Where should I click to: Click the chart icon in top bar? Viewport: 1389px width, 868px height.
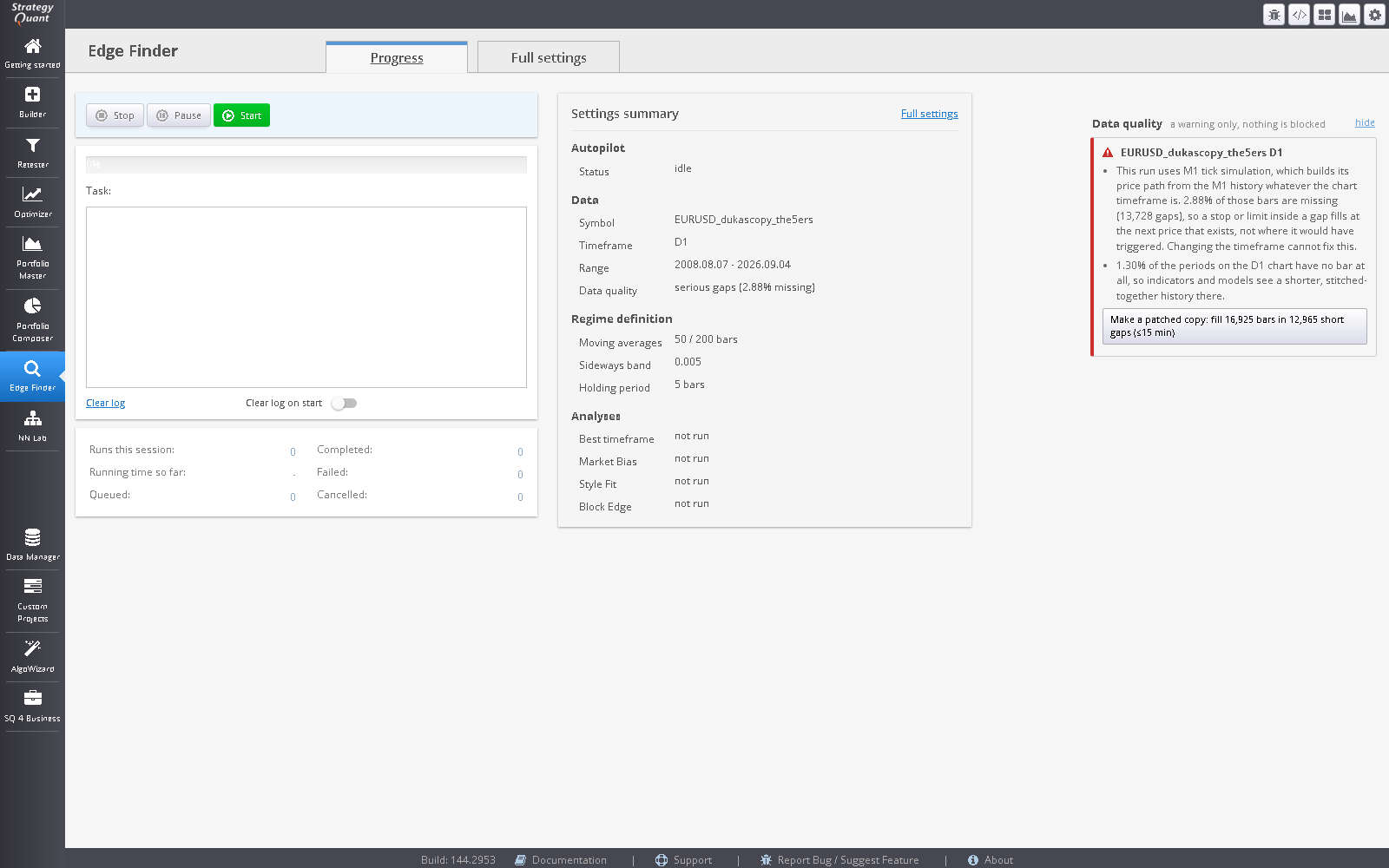click(x=1349, y=15)
